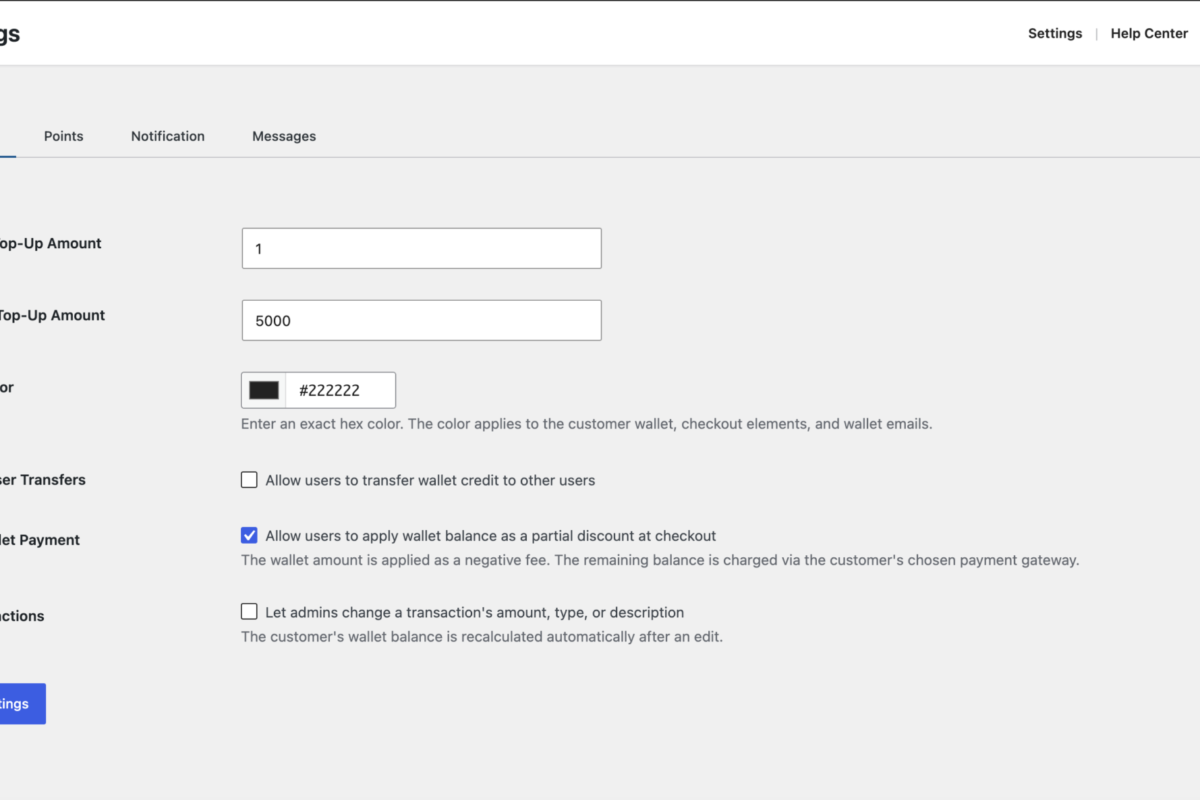Uncheck the partial wallet payment checkbox
The height and width of the screenshot is (800, 1200).
pyautogui.click(x=249, y=535)
